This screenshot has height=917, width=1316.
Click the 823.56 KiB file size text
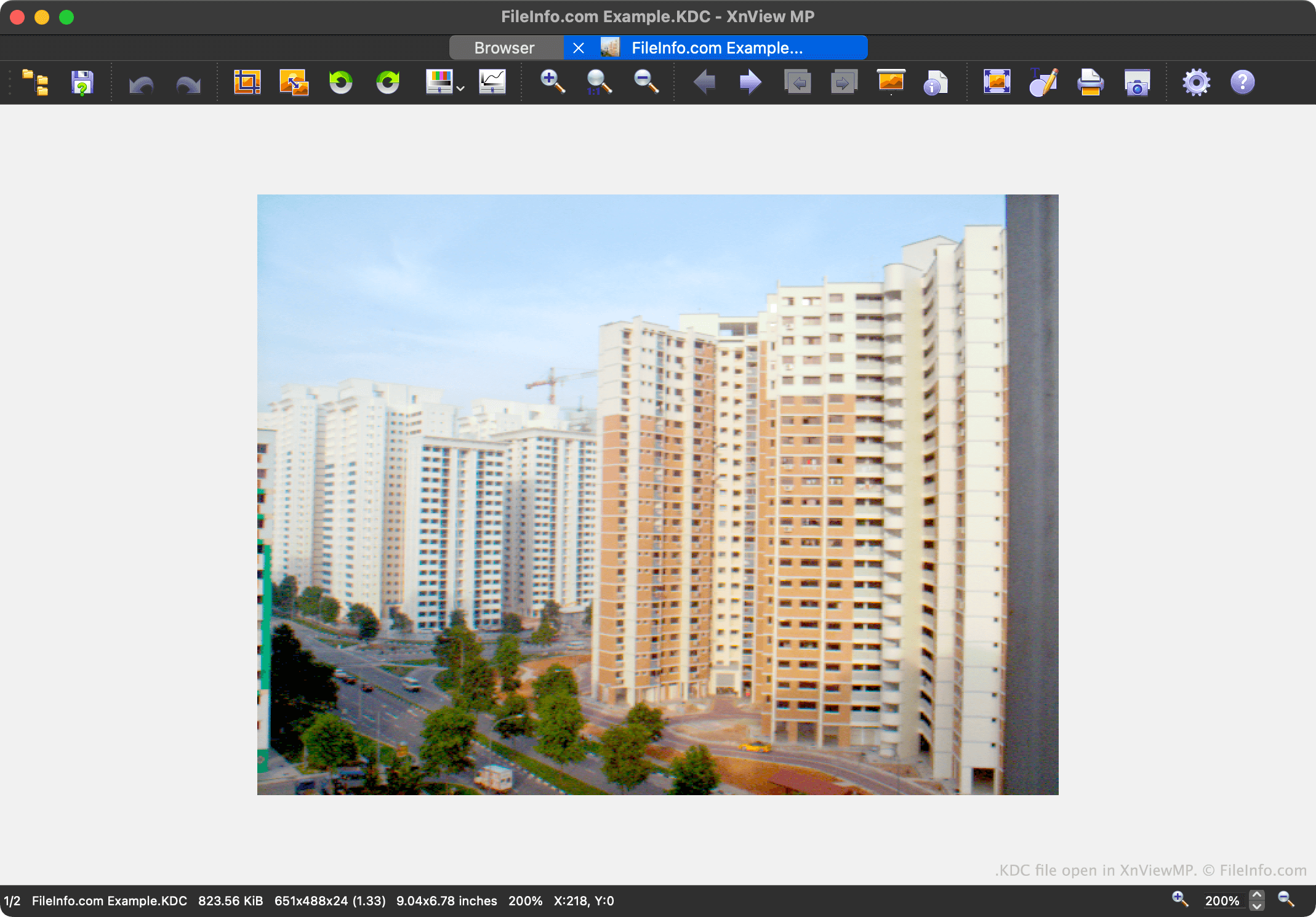coord(230,901)
